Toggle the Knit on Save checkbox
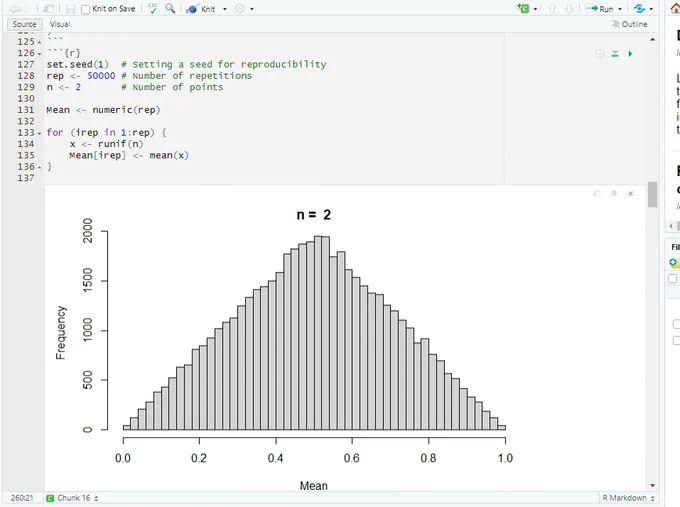 point(85,9)
